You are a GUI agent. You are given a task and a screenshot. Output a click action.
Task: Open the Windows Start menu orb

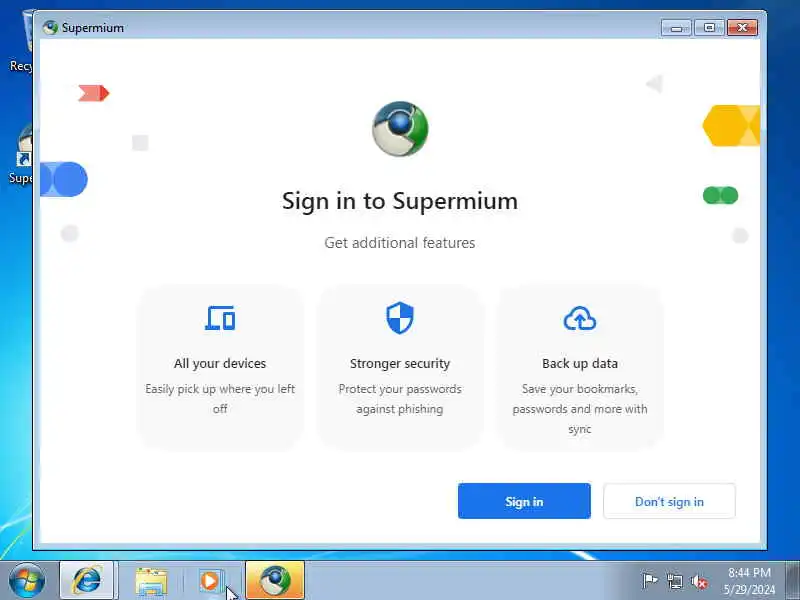click(x=27, y=580)
